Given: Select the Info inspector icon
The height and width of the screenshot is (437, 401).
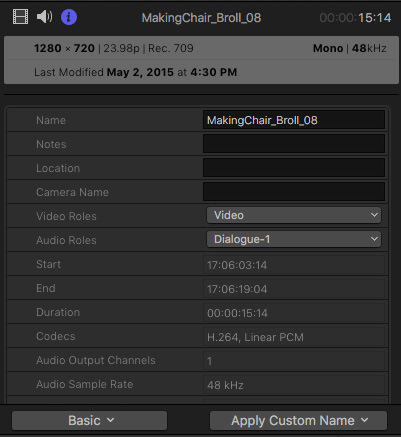Looking at the screenshot, I should click(69, 17).
